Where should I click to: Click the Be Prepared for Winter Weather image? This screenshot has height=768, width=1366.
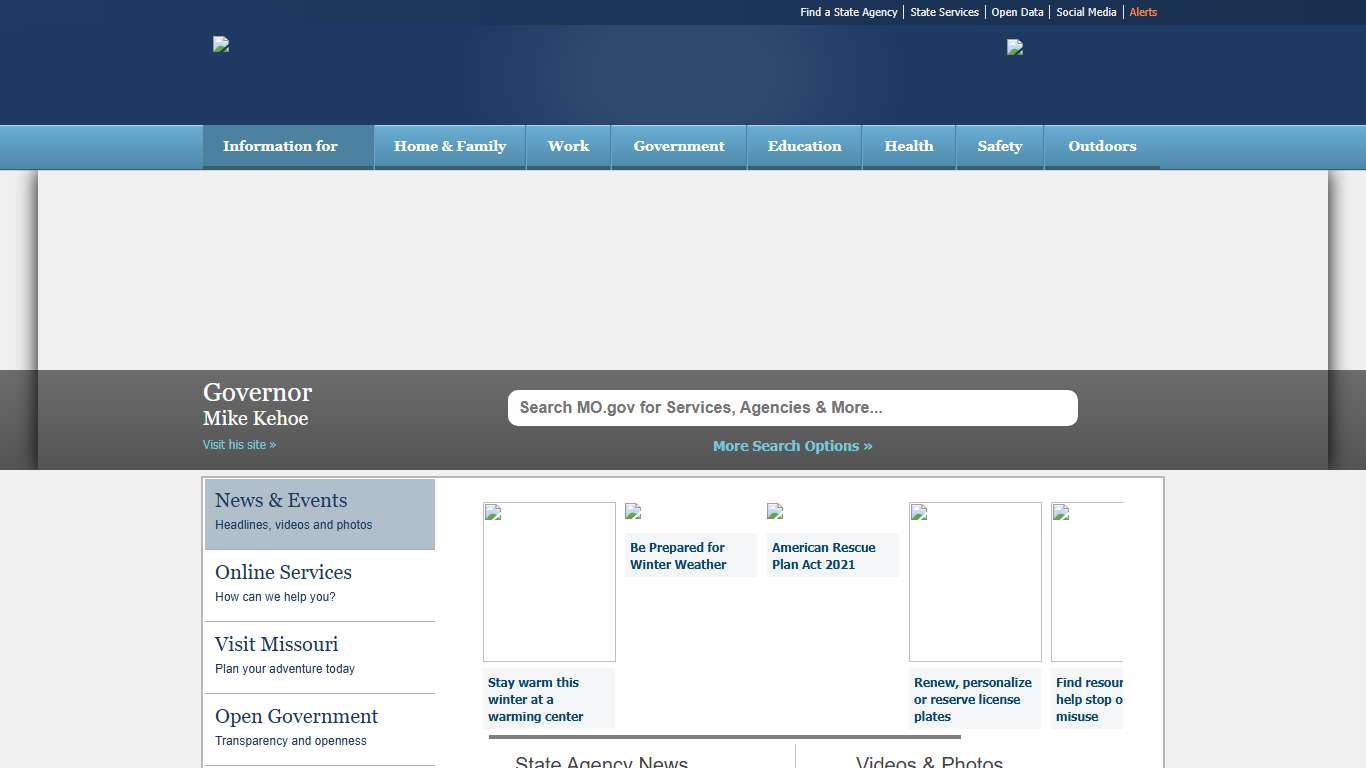tap(633, 511)
